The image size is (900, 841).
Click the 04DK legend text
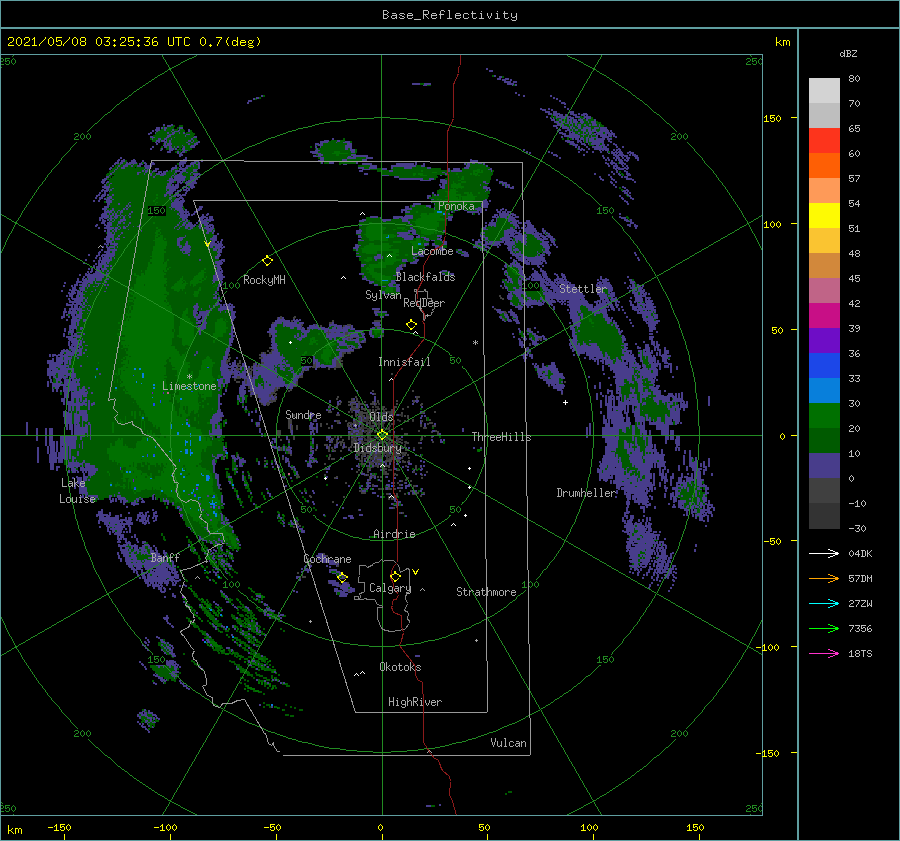(860, 553)
